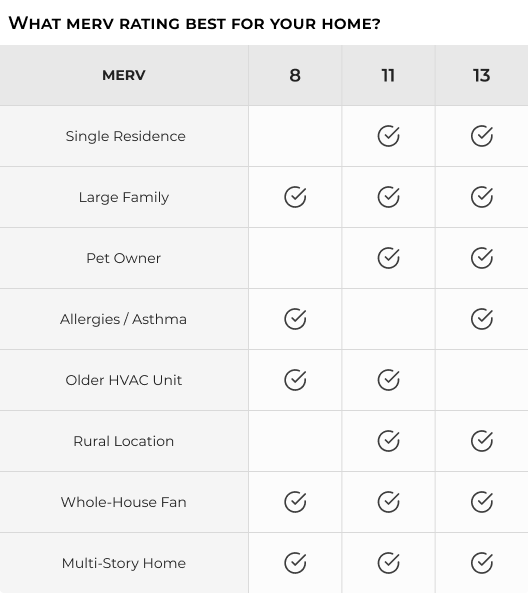
Task: Click the MERV 13 checkmark for Rural Location
Action: (482, 441)
